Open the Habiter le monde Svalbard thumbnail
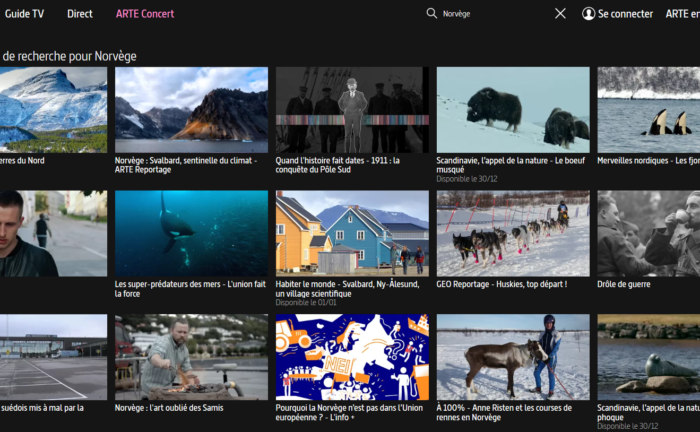 point(352,233)
